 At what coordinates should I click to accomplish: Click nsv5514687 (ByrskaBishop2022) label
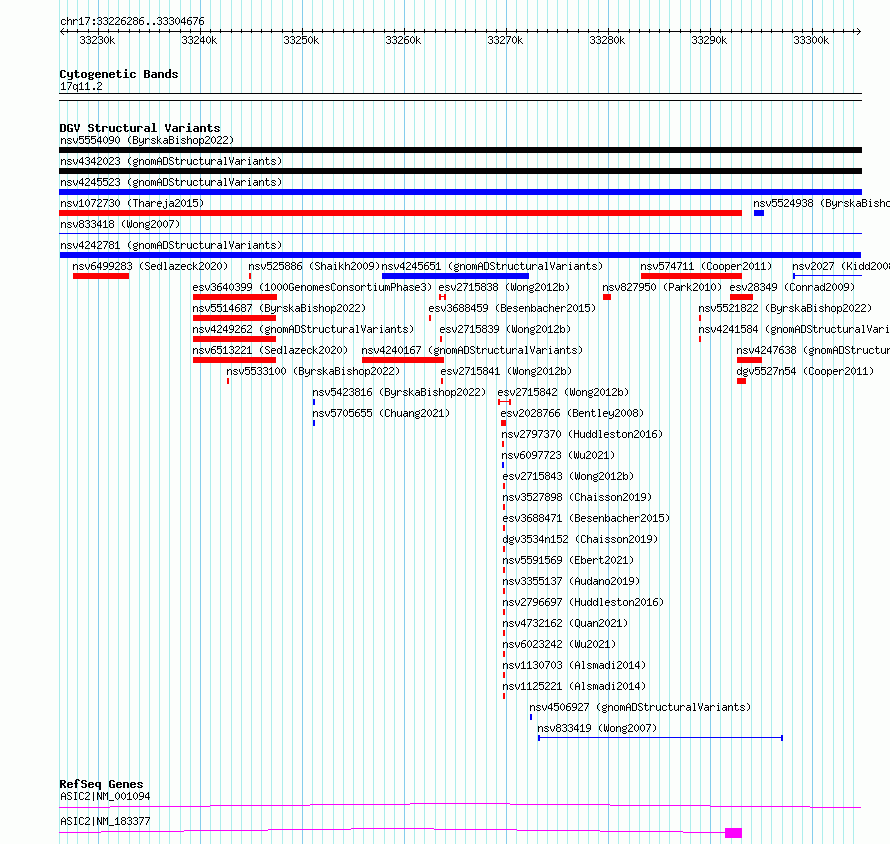click(279, 308)
